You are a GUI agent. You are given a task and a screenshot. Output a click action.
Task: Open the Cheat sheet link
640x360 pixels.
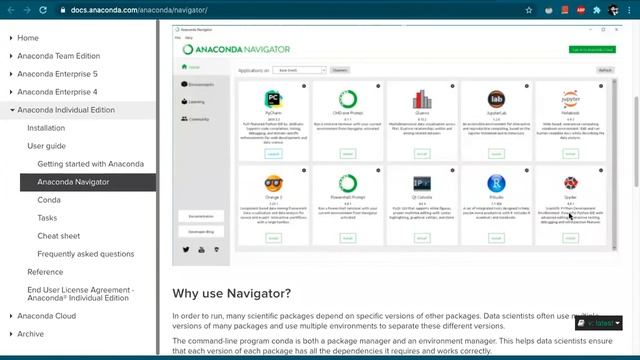coord(59,236)
